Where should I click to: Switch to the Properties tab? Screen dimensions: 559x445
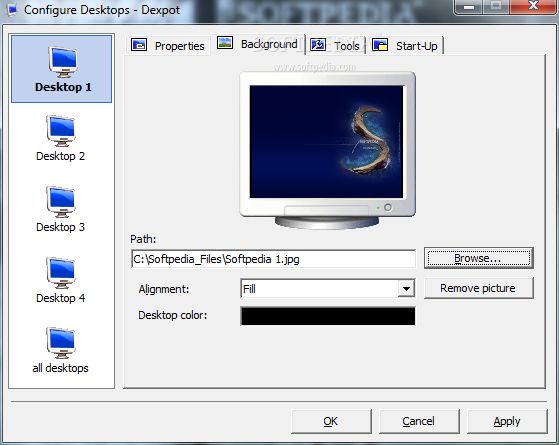168,46
